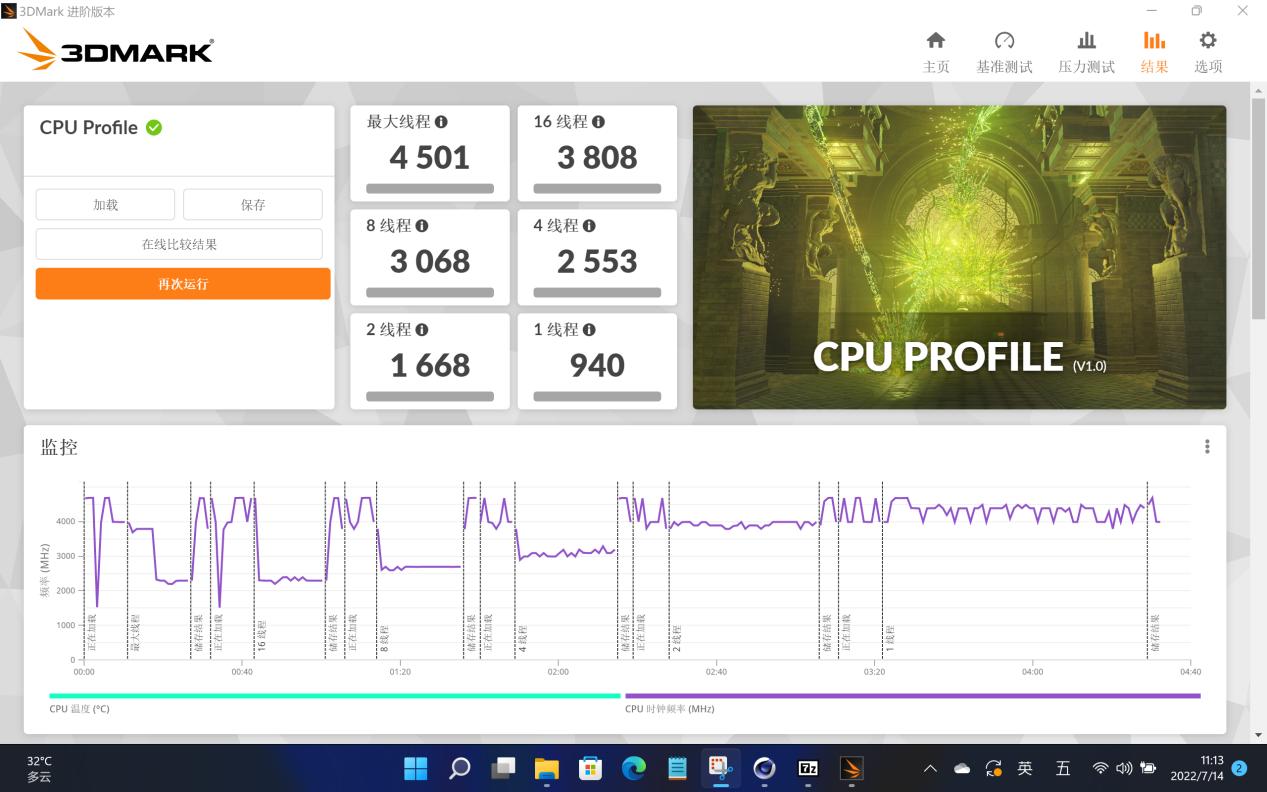Open the 选项 options tab

(1208, 52)
